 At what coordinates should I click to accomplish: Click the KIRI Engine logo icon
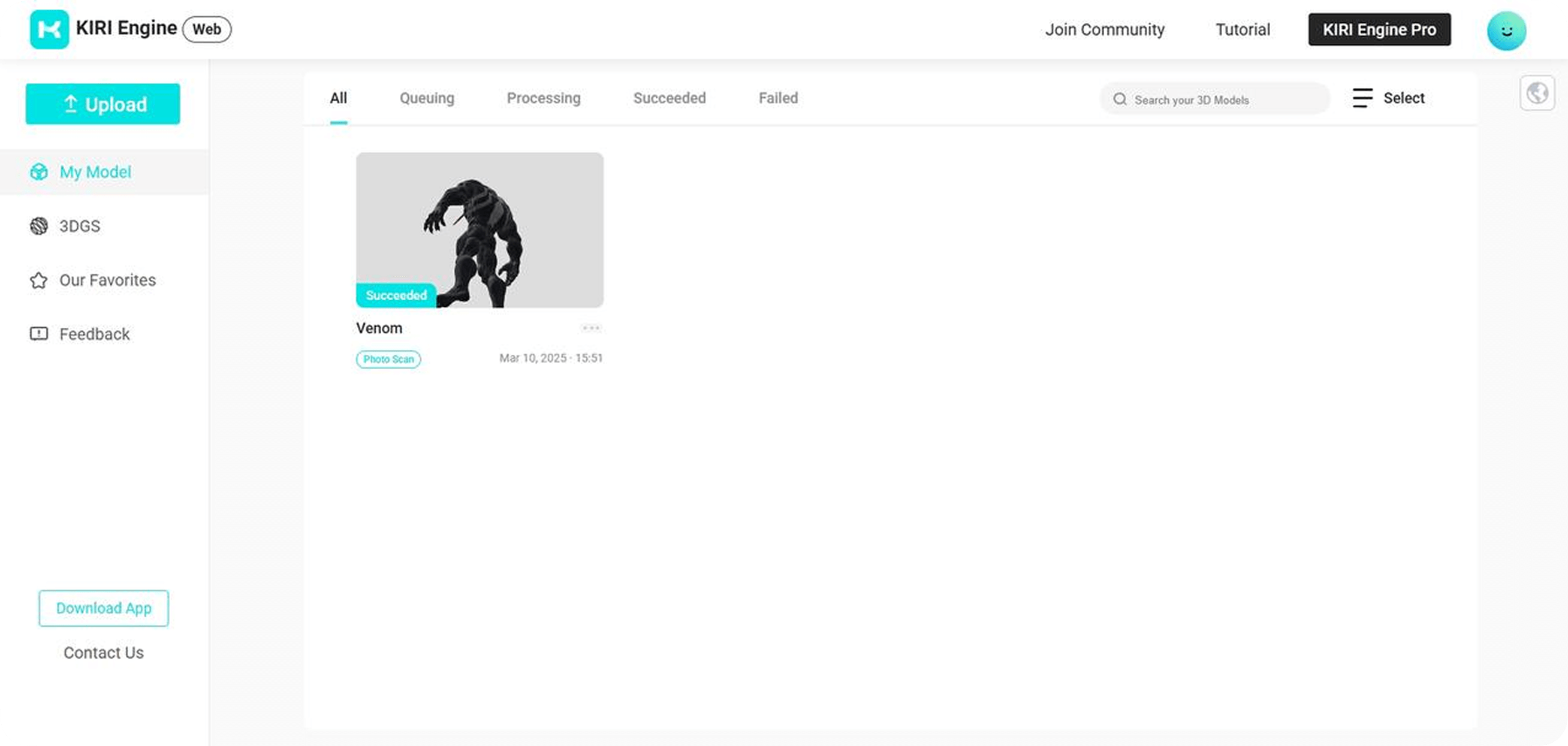tap(49, 29)
